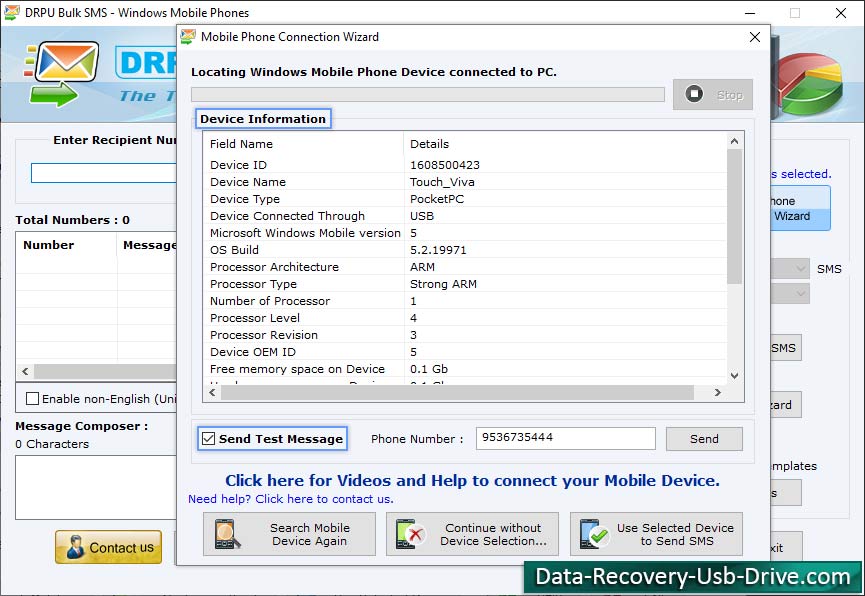Click the Details column header
The width and height of the screenshot is (865, 596).
point(565,144)
